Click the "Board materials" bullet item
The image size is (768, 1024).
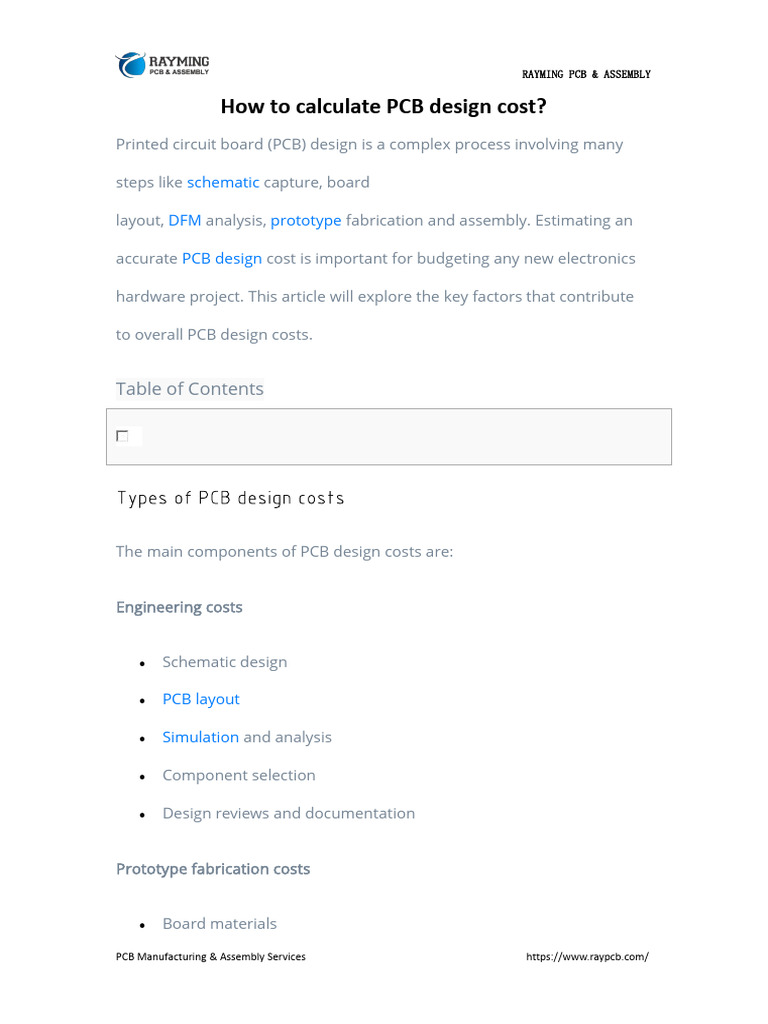tap(220, 924)
